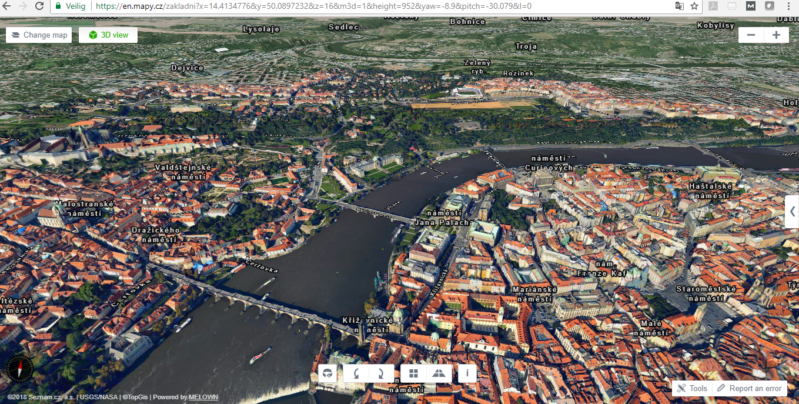
Task: Open the info button in bottom toolbar
Action: pos(466,374)
